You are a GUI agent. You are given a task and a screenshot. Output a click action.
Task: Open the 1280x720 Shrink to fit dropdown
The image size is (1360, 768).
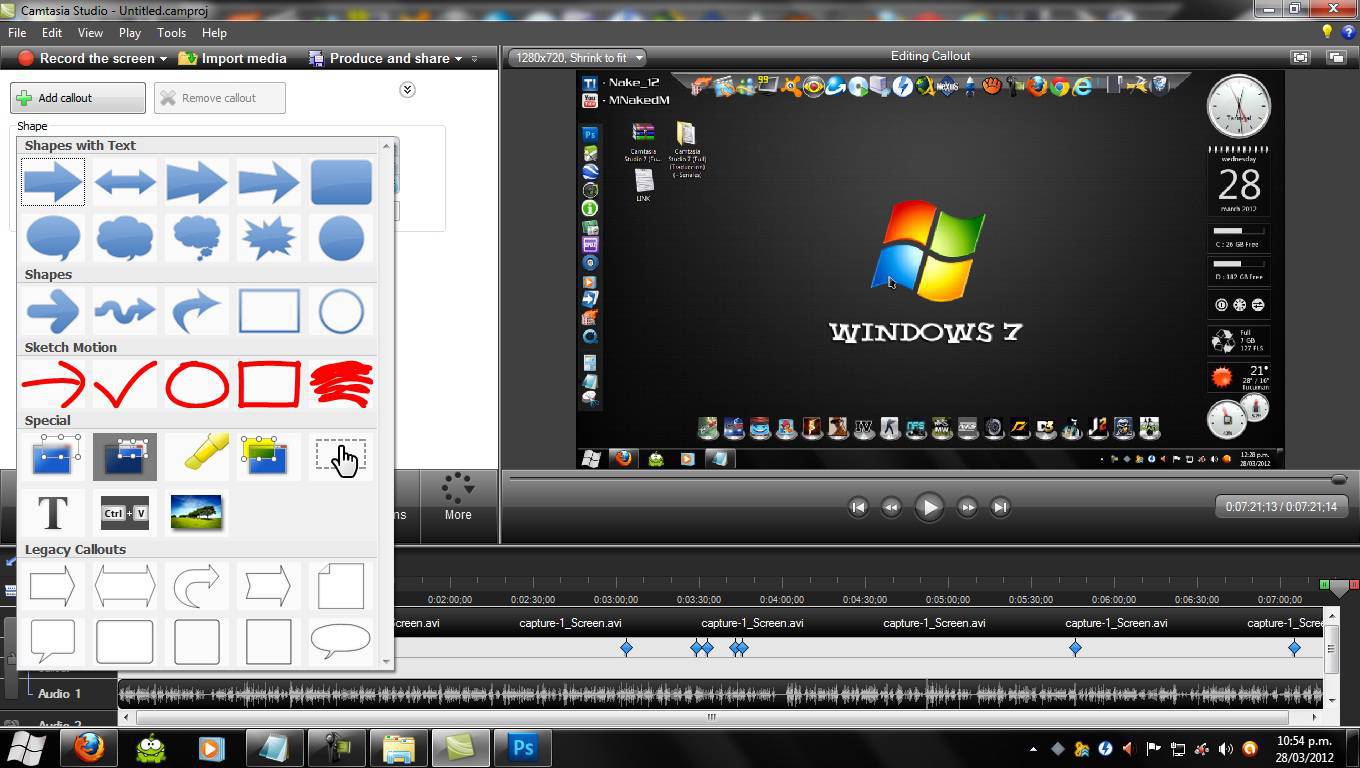click(x=576, y=58)
